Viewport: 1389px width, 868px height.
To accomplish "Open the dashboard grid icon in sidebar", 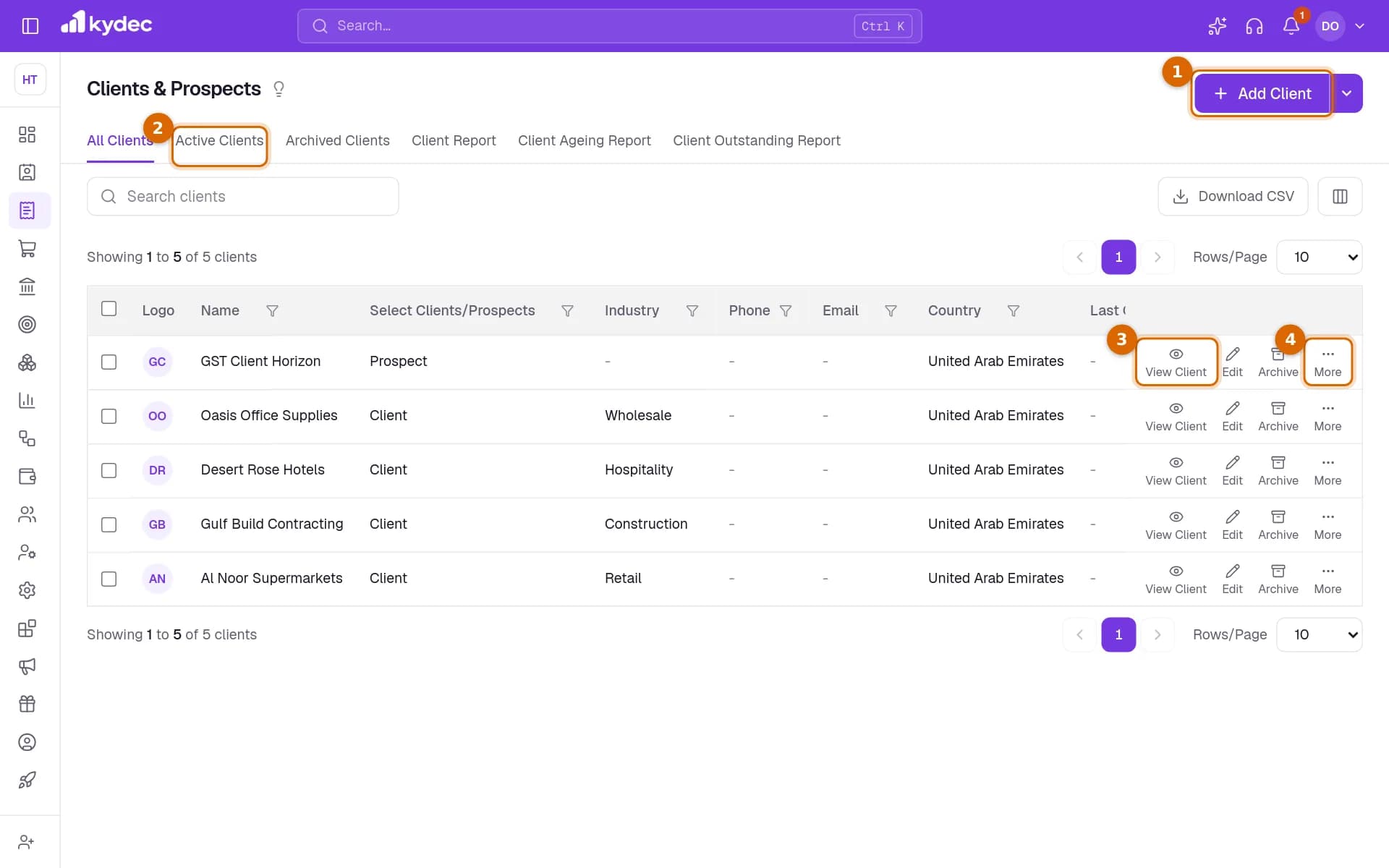I will point(27,135).
